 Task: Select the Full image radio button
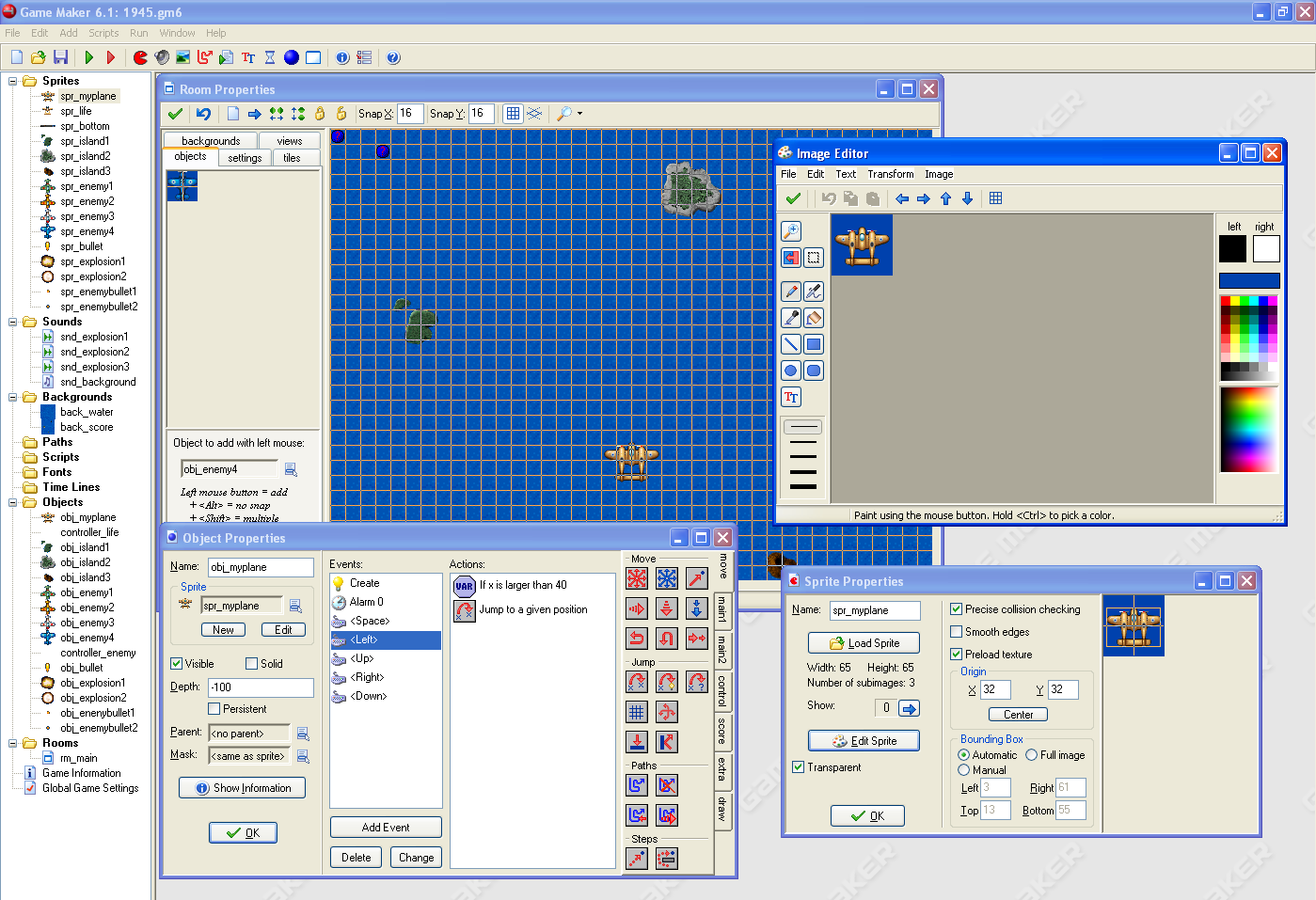(1032, 755)
